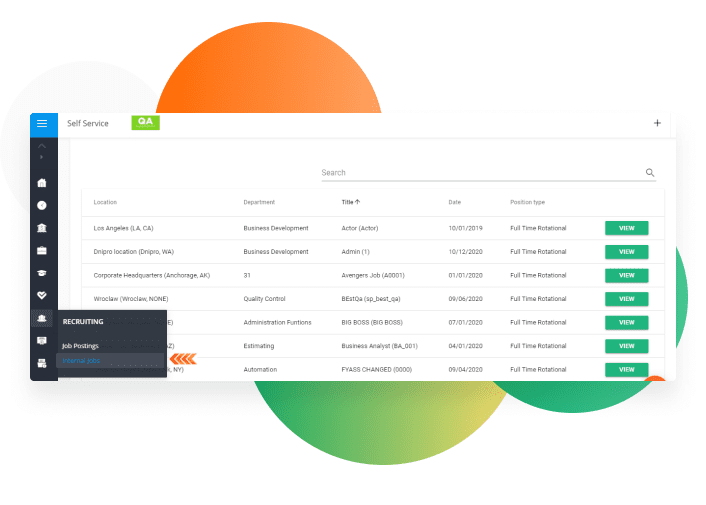
Task: Open Job Postings in Recruiting menu
Action: pos(80,345)
